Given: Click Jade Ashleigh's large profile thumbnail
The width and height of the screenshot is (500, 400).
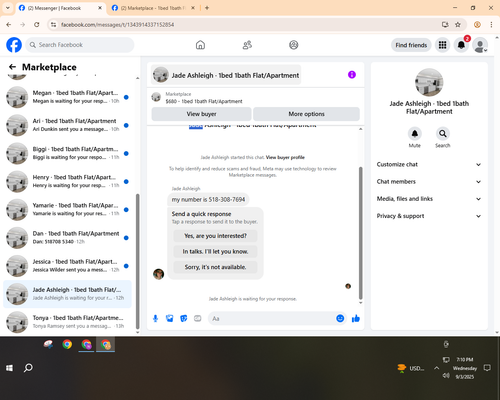Looking at the screenshot, I should [x=429, y=82].
